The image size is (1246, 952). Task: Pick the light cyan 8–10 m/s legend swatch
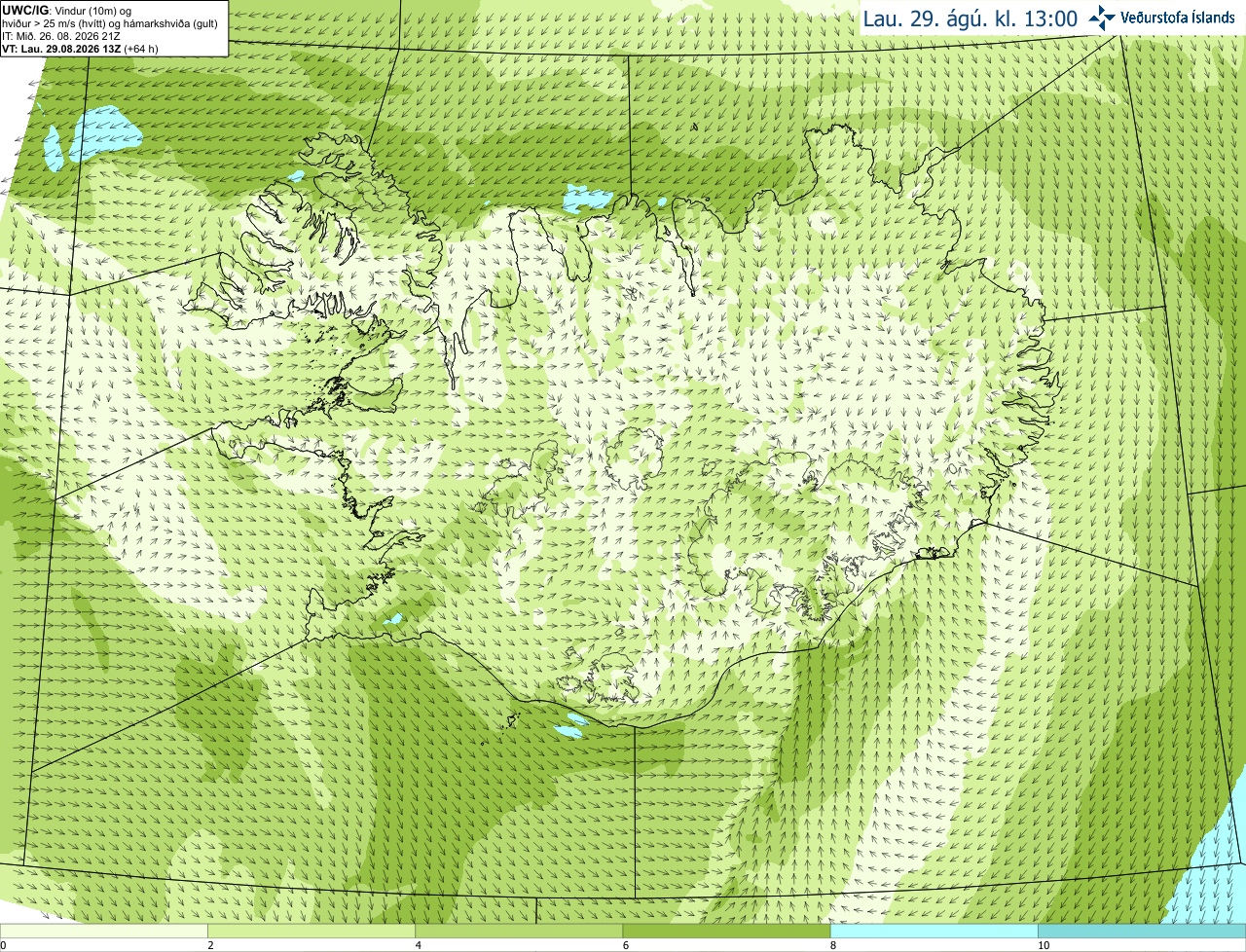pos(934,932)
